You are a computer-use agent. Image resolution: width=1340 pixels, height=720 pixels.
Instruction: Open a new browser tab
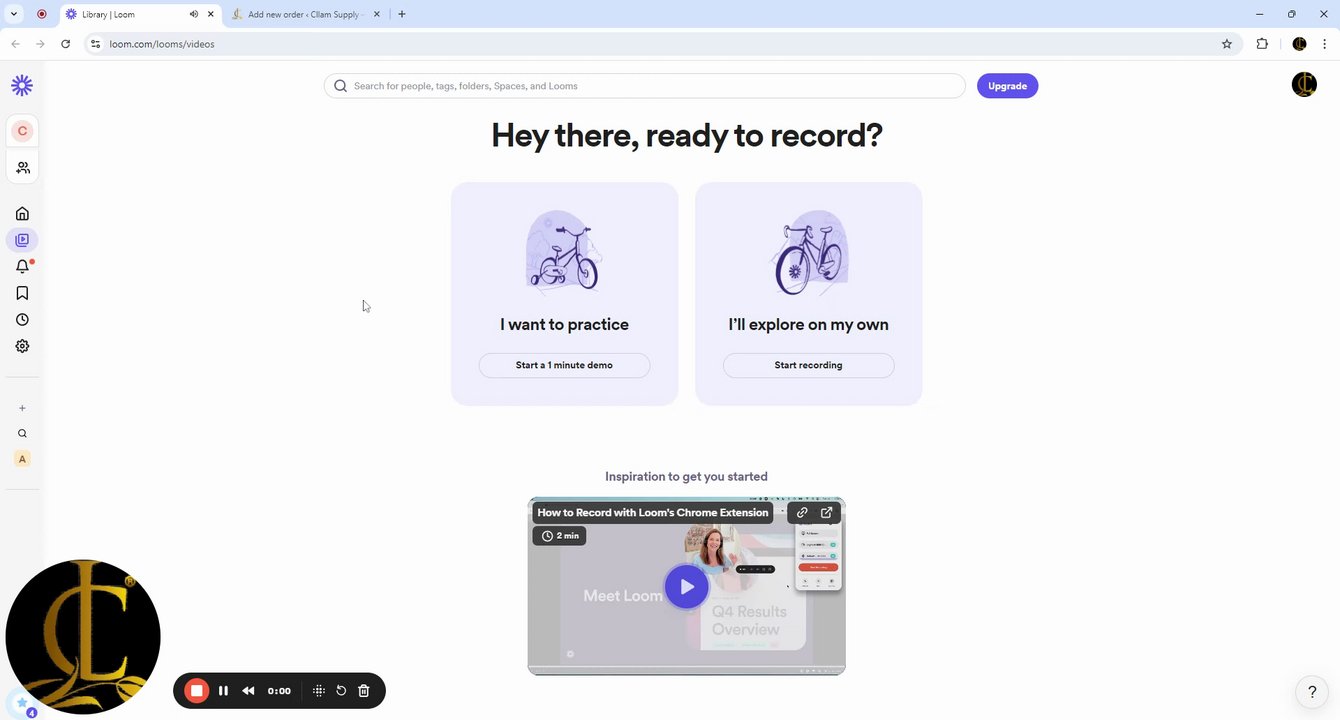click(x=402, y=14)
